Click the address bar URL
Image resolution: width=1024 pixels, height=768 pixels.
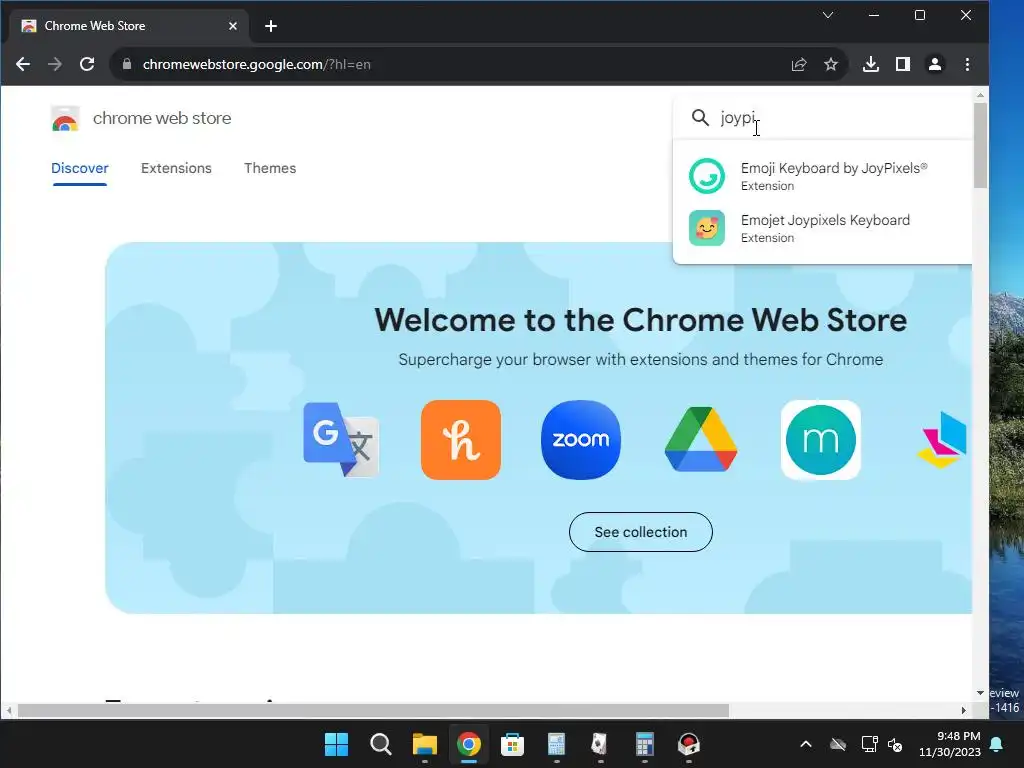(257, 65)
